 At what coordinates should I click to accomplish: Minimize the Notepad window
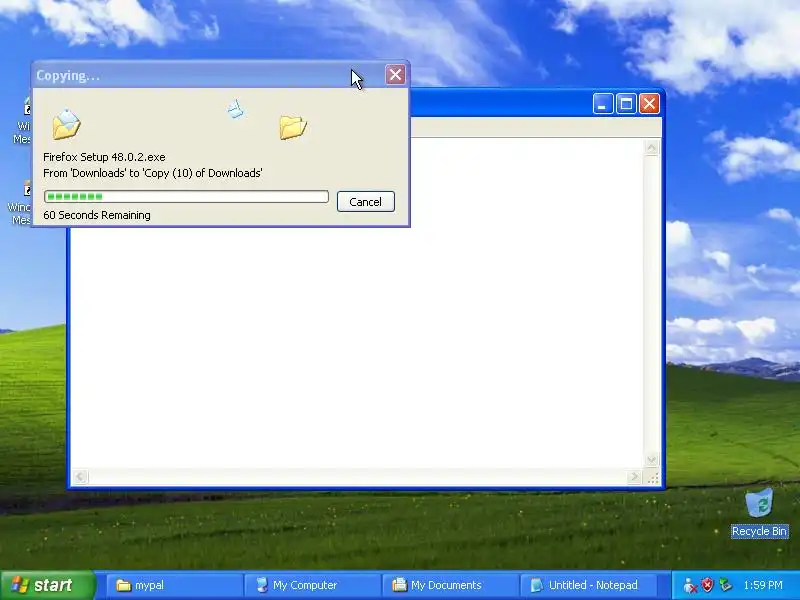tap(603, 104)
